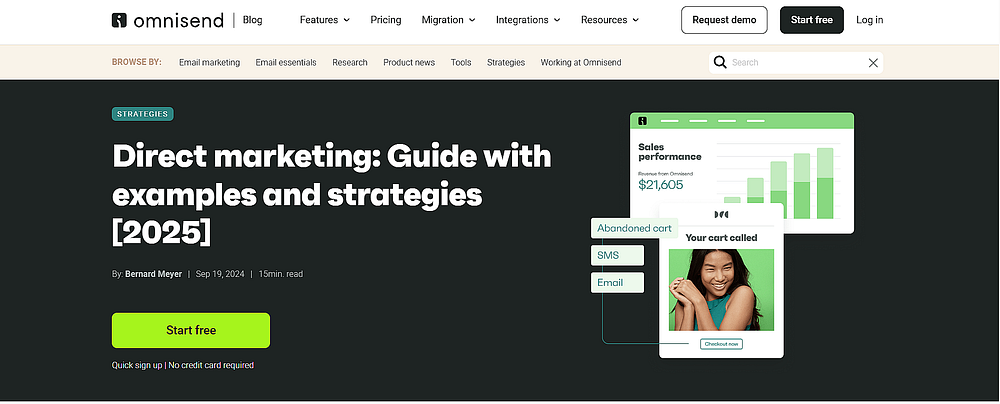Screen dimensions: 1000x404
Task: Click the Request demo button
Action: 724,20
